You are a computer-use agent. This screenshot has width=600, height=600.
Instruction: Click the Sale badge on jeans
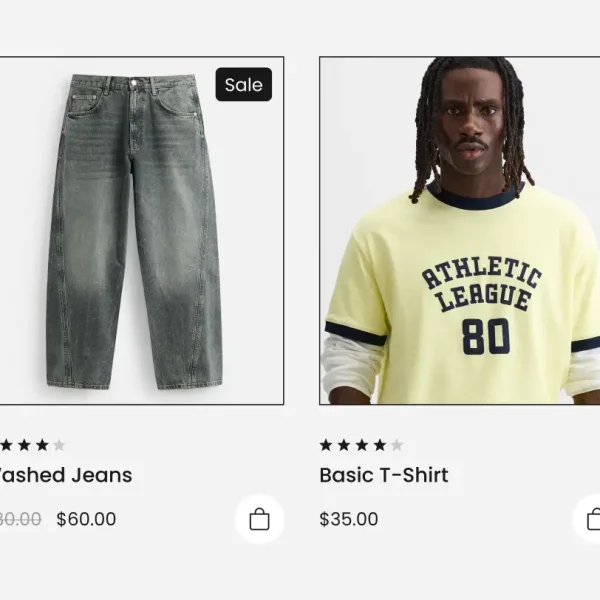coord(244,85)
